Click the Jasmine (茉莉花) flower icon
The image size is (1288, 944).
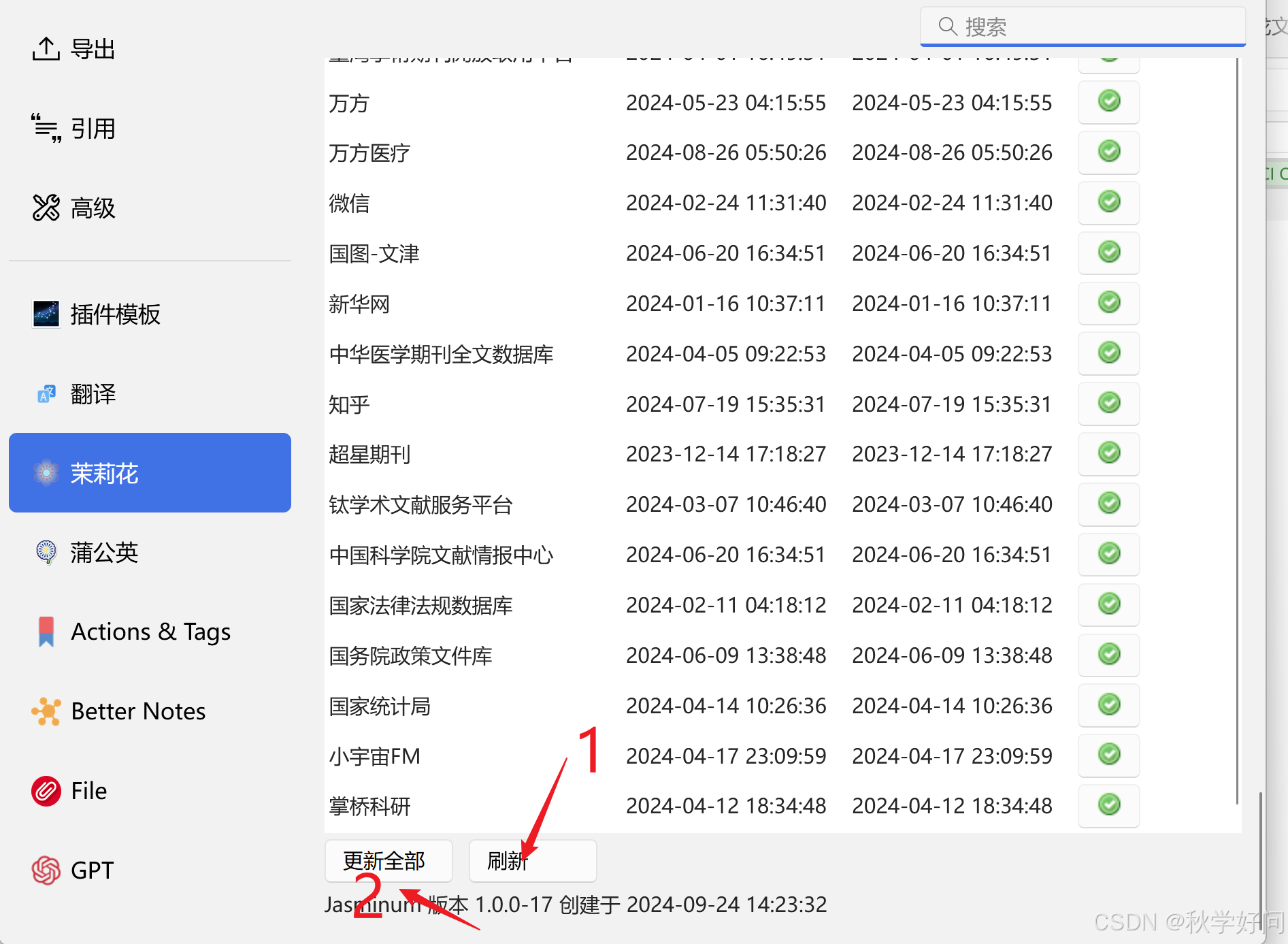(x=46, y=473)
